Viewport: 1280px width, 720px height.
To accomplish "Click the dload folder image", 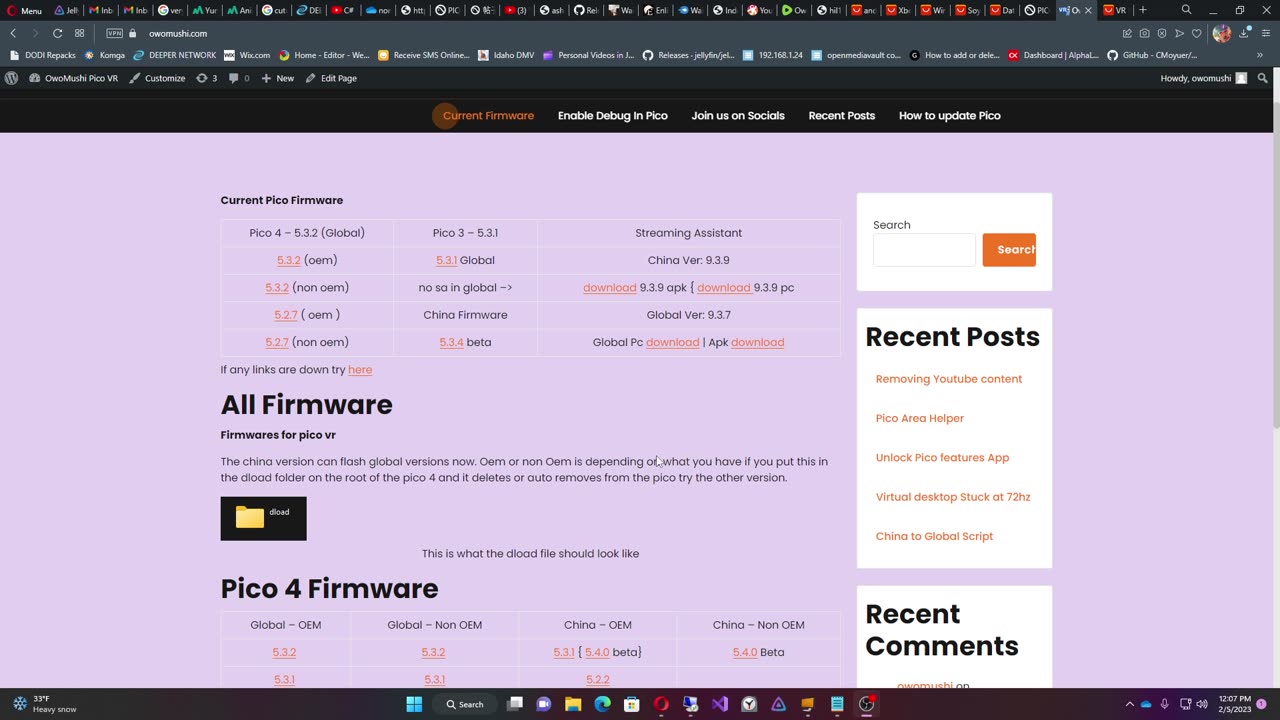I will point(263,518).
